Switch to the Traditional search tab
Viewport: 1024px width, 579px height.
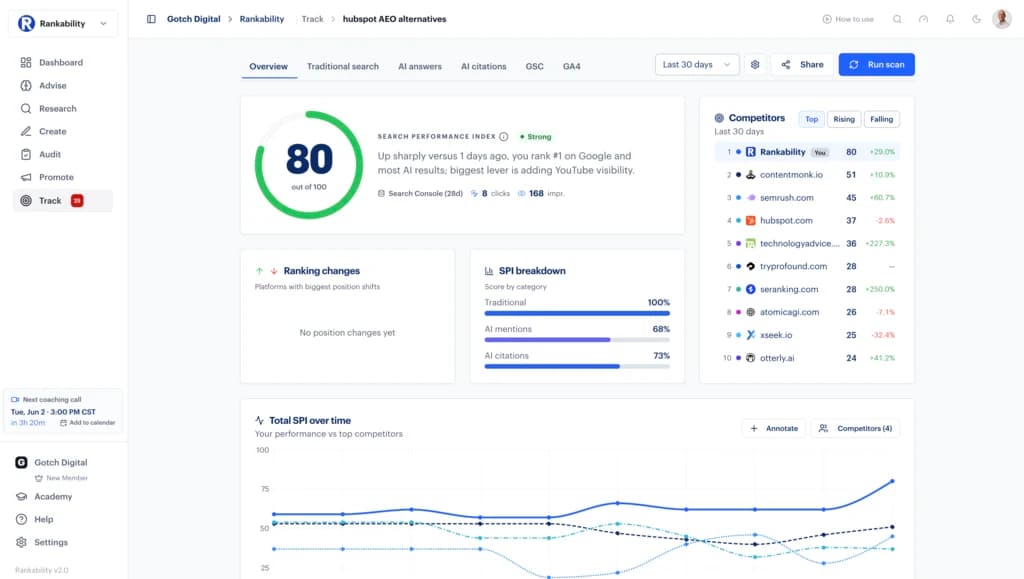(343, 67)
